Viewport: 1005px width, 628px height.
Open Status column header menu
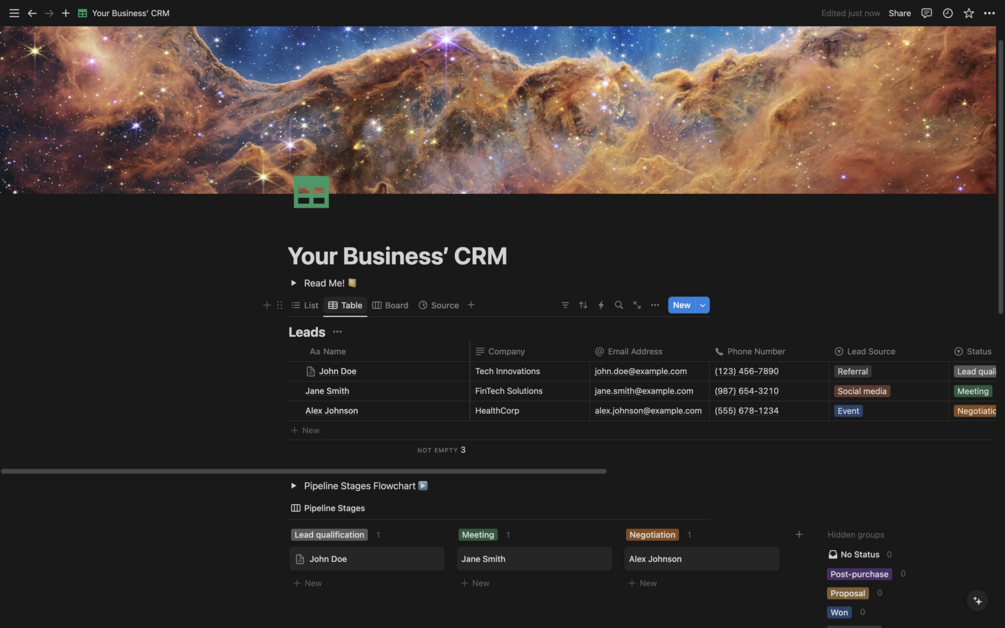pos(972,351)
